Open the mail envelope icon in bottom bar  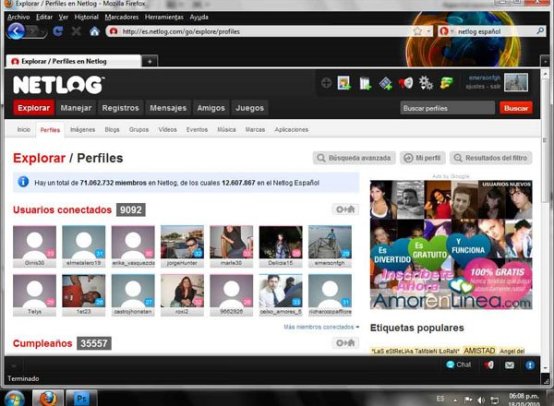(x=509, y=365)
